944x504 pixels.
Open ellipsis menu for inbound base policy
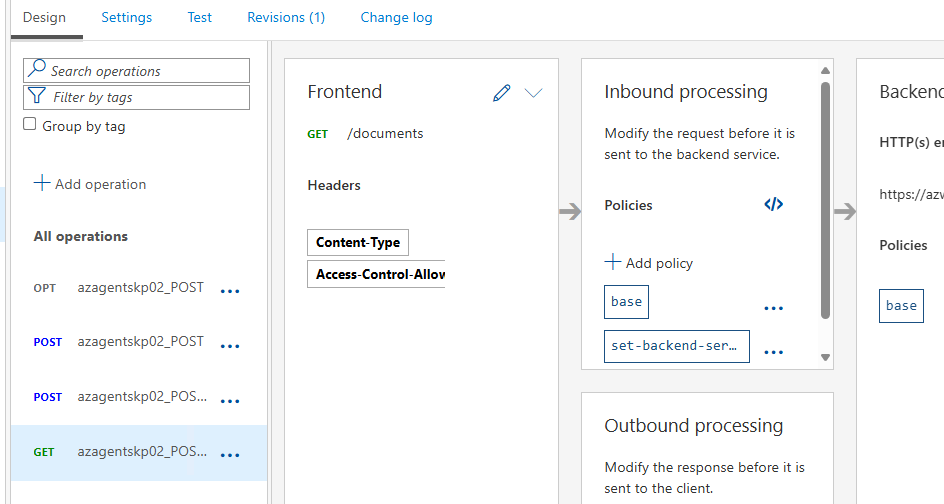click(x=774, y=308)
